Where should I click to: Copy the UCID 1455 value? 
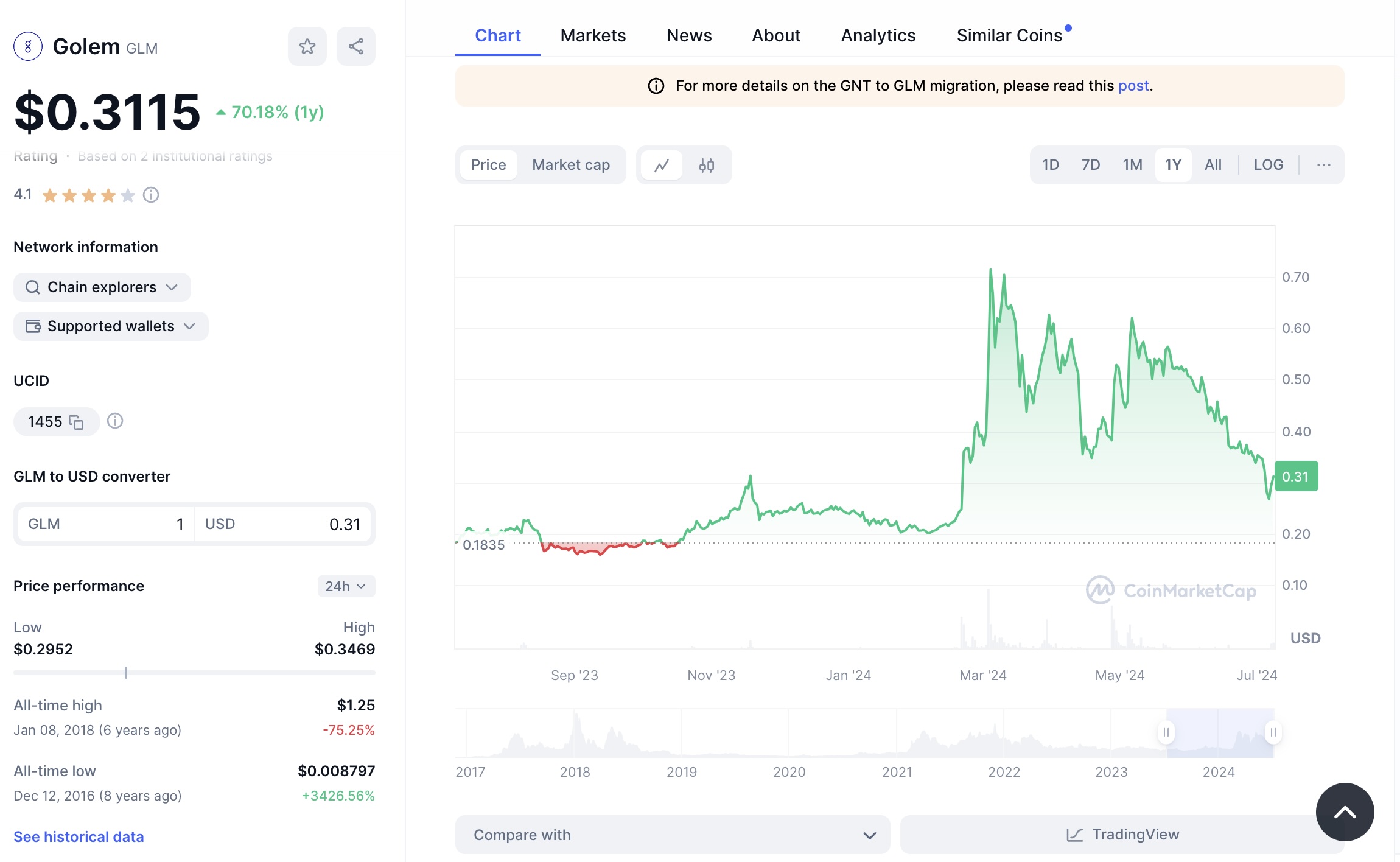coord(76,422)
